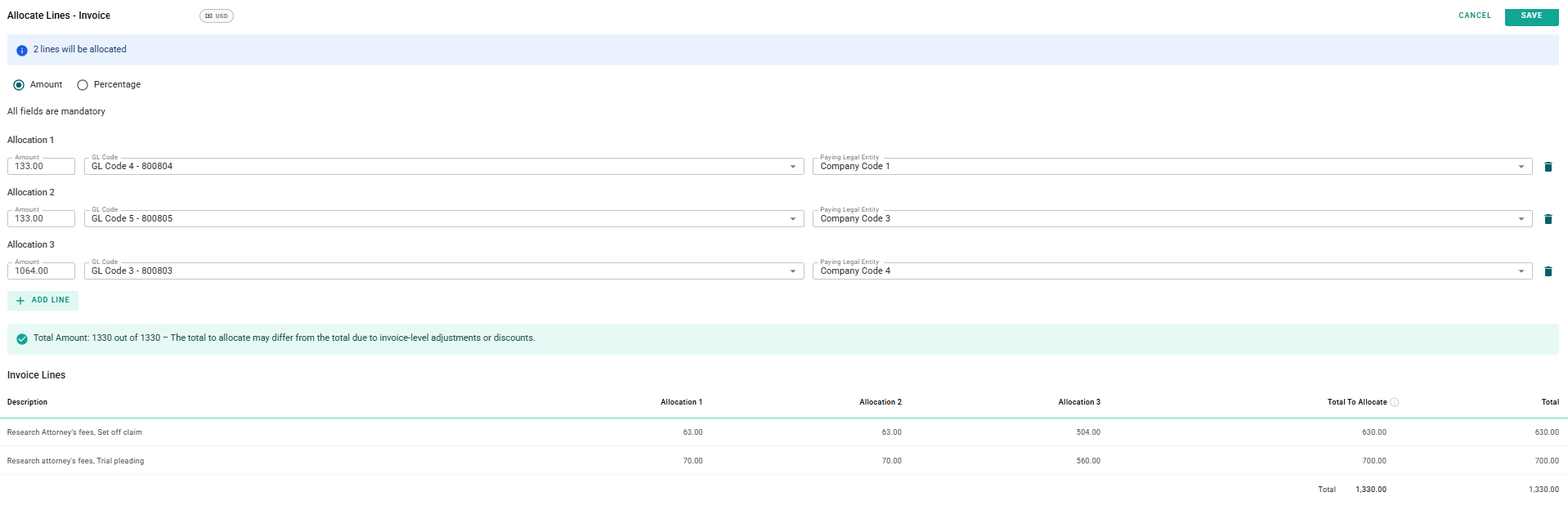Click the Save button
This screenshot has height=528, width=1568.
1531,16
